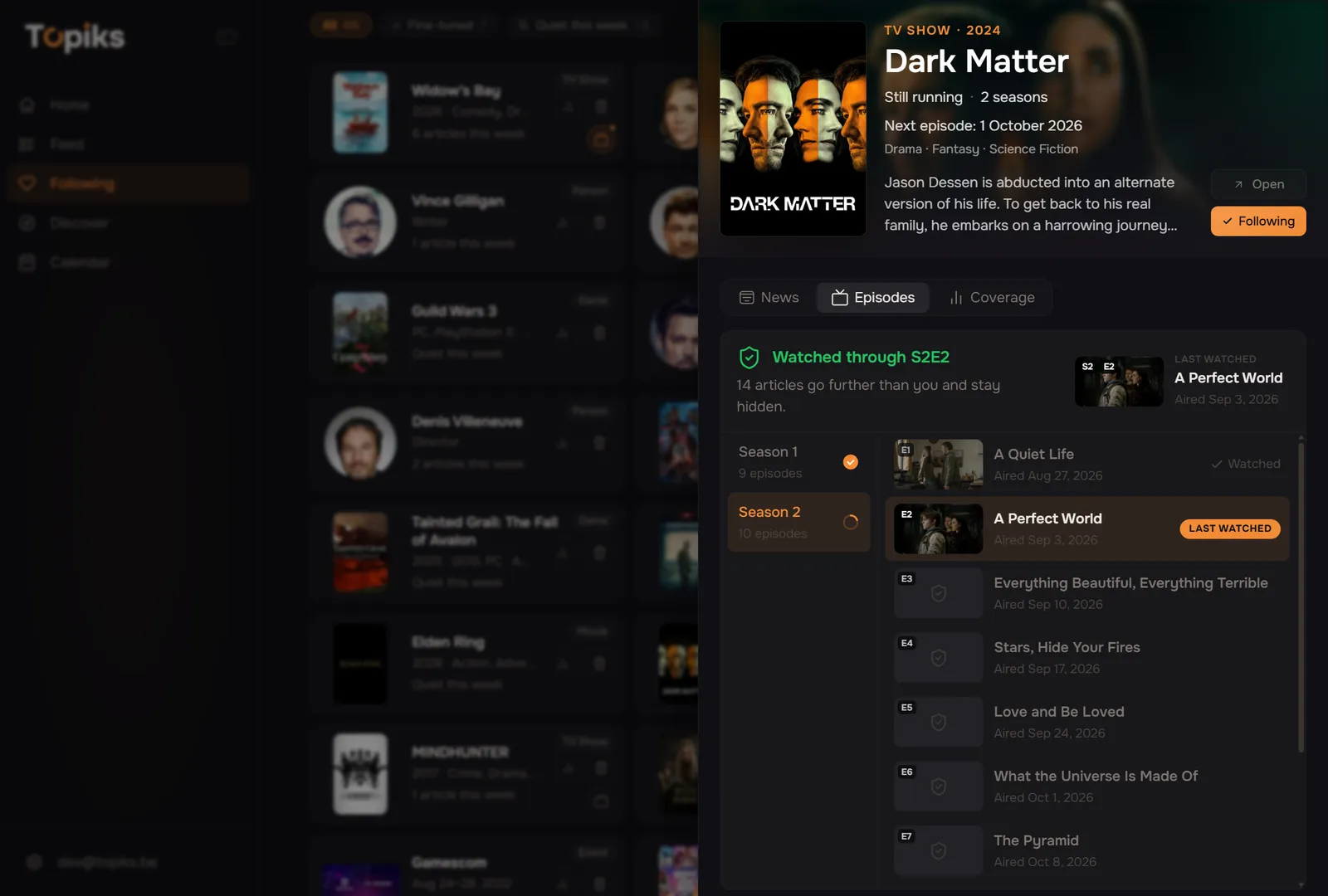The width and height of the screenshot is (1328, 896).
Task: Mark episode E5 Love and Be Loved watched
Action: coord(939,722)
